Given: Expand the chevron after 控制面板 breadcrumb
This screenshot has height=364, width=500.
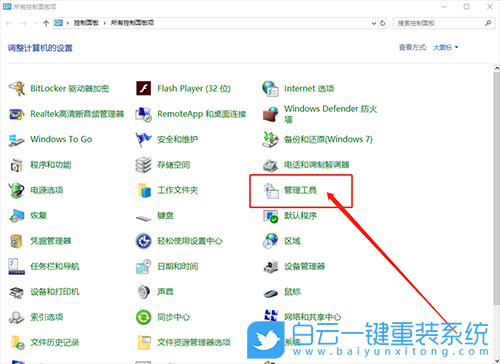Looking at the screenshot, I should click(104, 23).
